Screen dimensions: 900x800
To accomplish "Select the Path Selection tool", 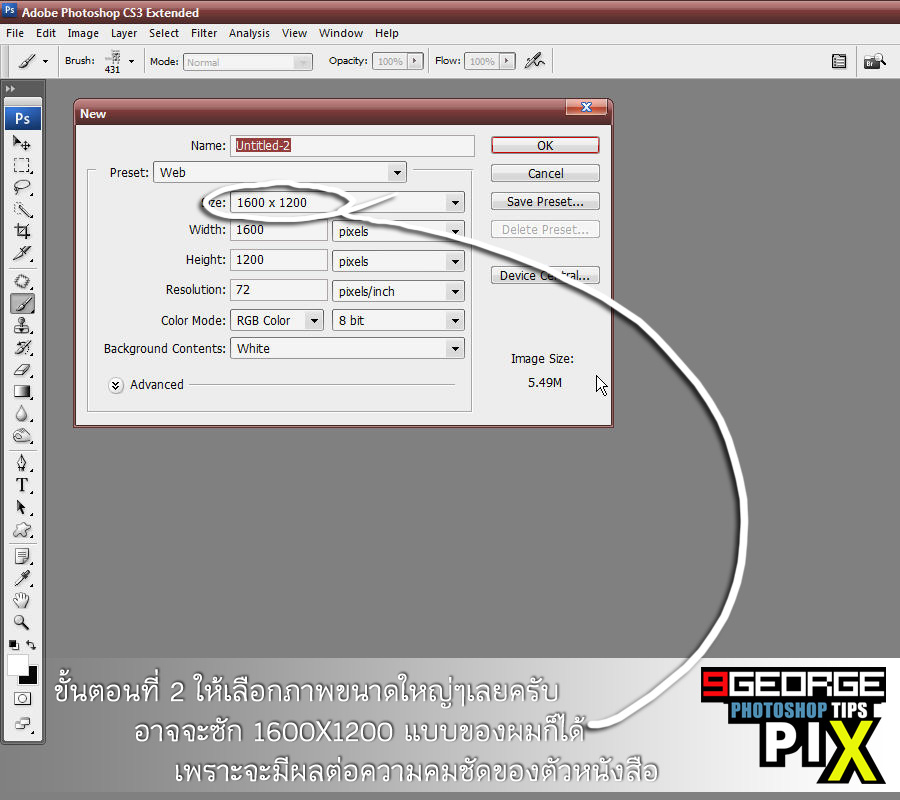I will [x=22, y=508].
